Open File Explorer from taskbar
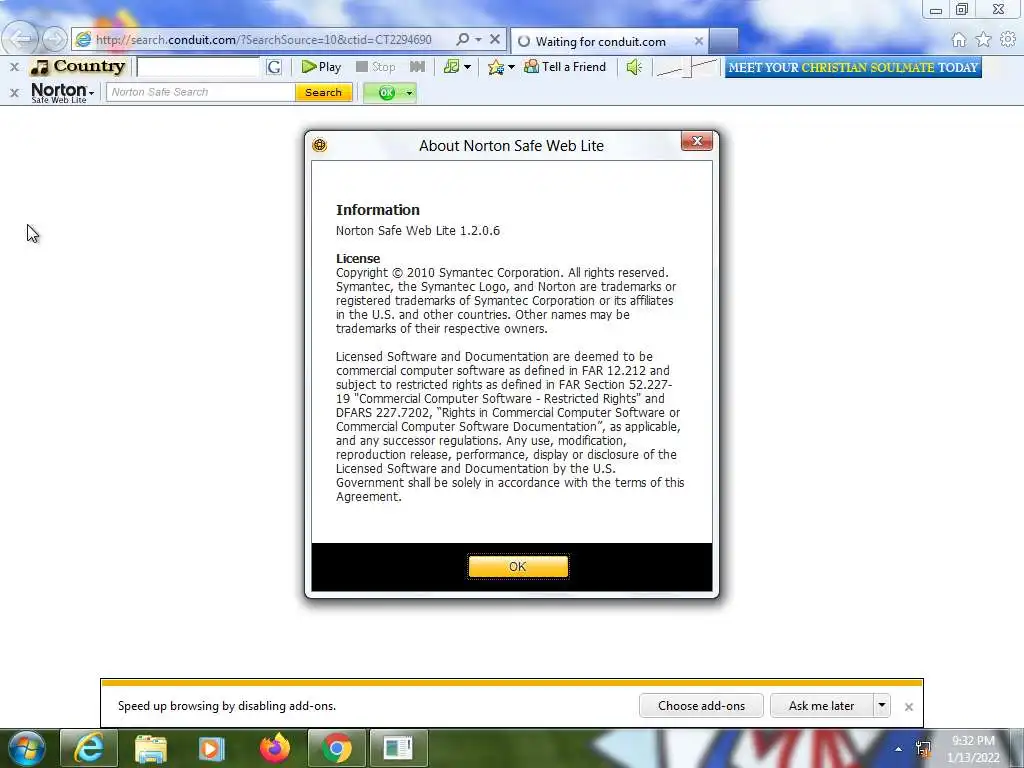 pos(150,748)
